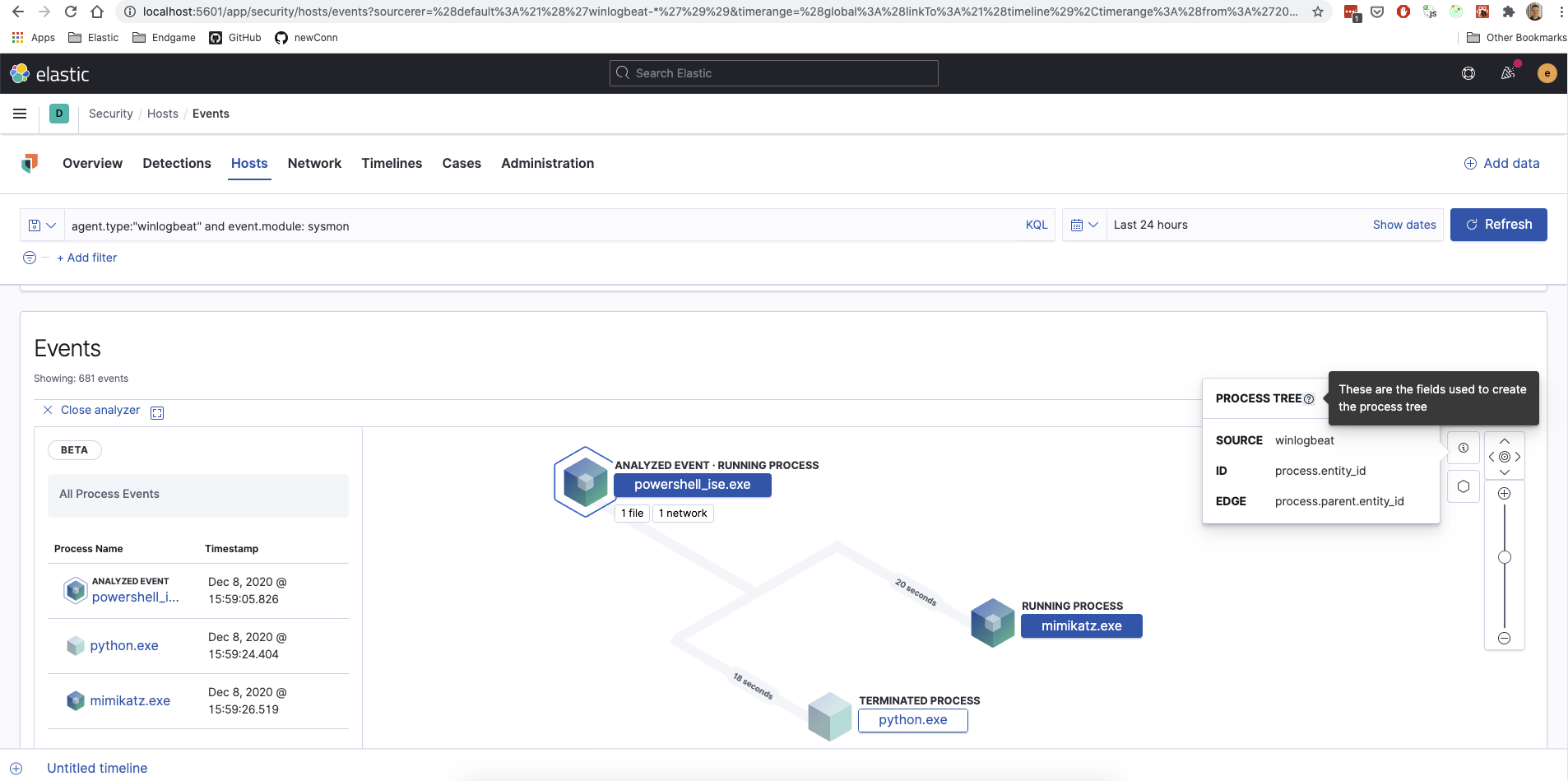The height and width of the screenshot is (781, 1568).
Task: Adjust the graph zoom slider handle
Action: pyautogui.click(x=1505, y=557)
